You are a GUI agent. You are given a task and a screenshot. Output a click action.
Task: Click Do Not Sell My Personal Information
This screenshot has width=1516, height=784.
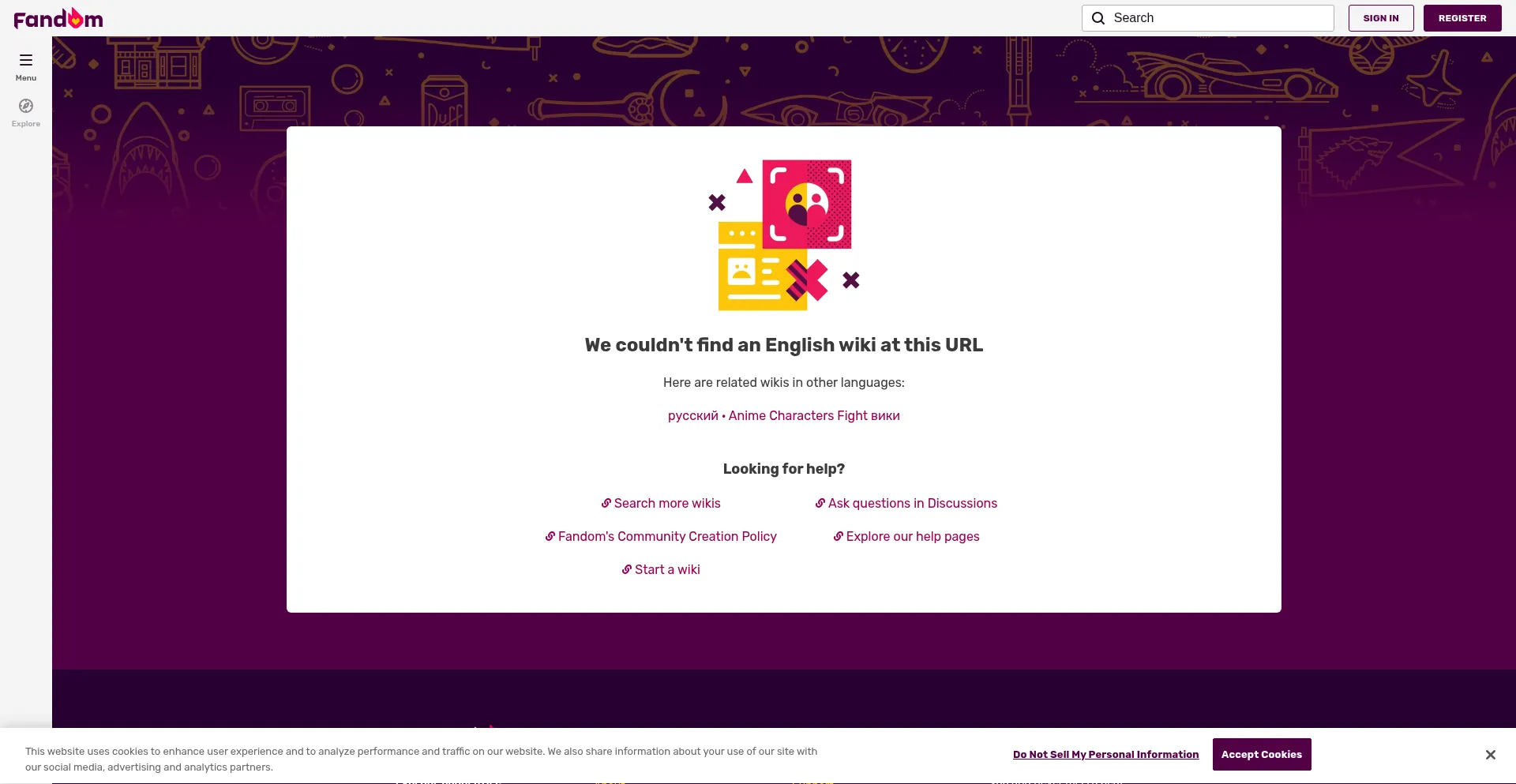coord(1105,755)
